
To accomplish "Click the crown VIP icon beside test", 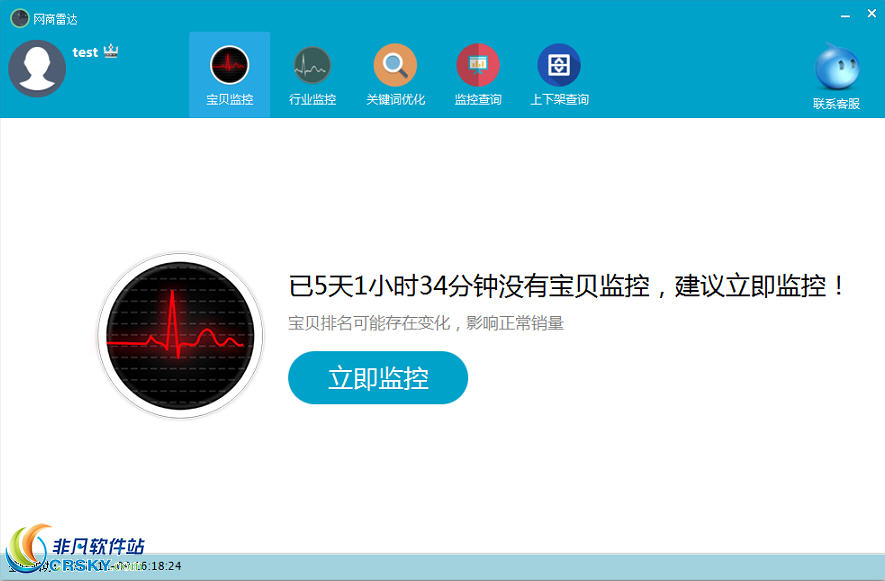I will point(111,51).
